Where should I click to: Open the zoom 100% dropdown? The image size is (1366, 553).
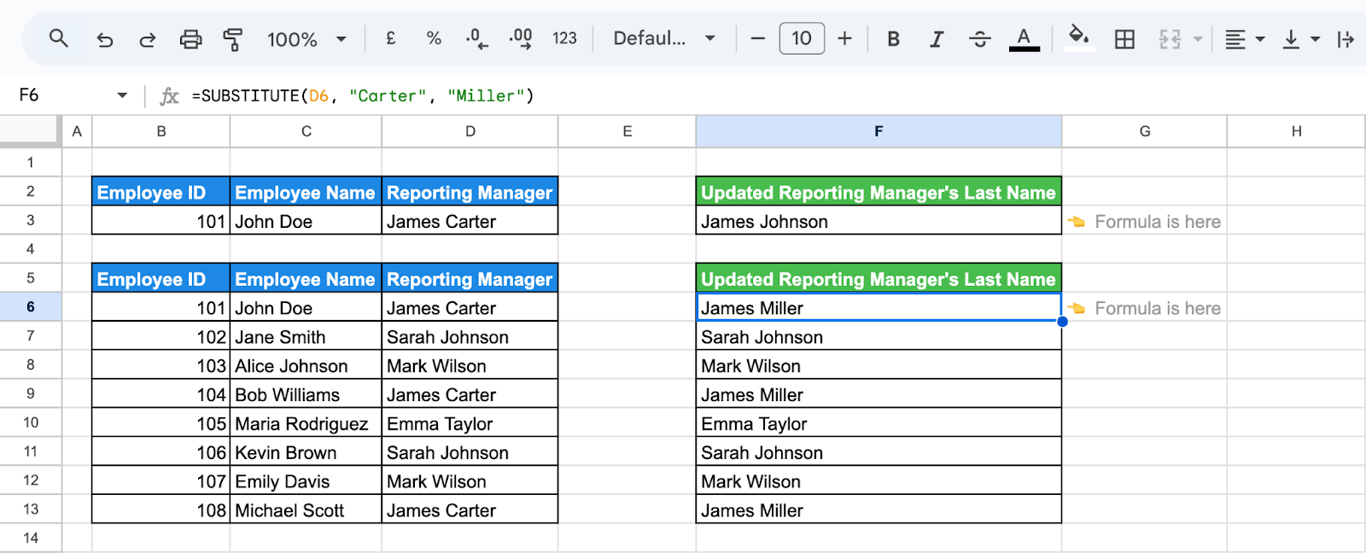coord(306,39)
